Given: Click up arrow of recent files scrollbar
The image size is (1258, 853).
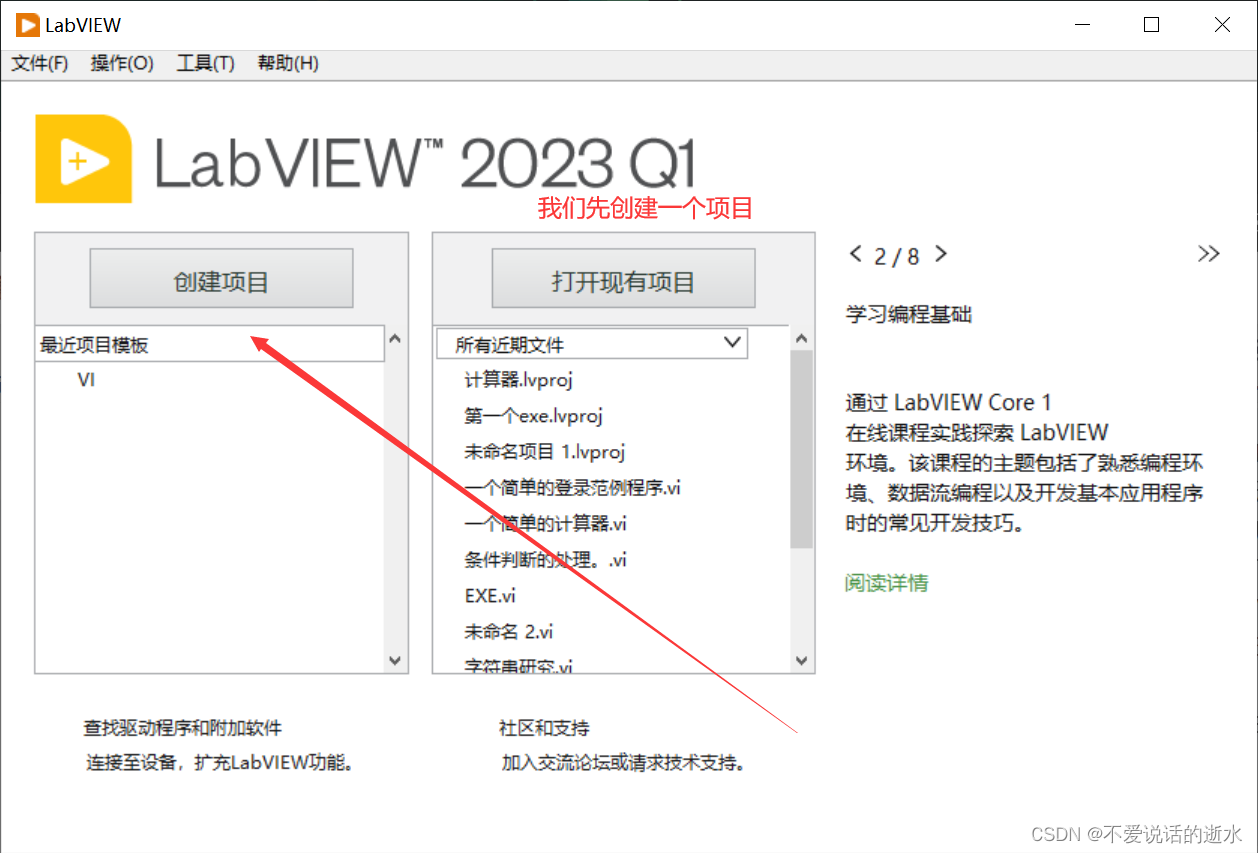Looking at the screenshot, I should (800, 338).
